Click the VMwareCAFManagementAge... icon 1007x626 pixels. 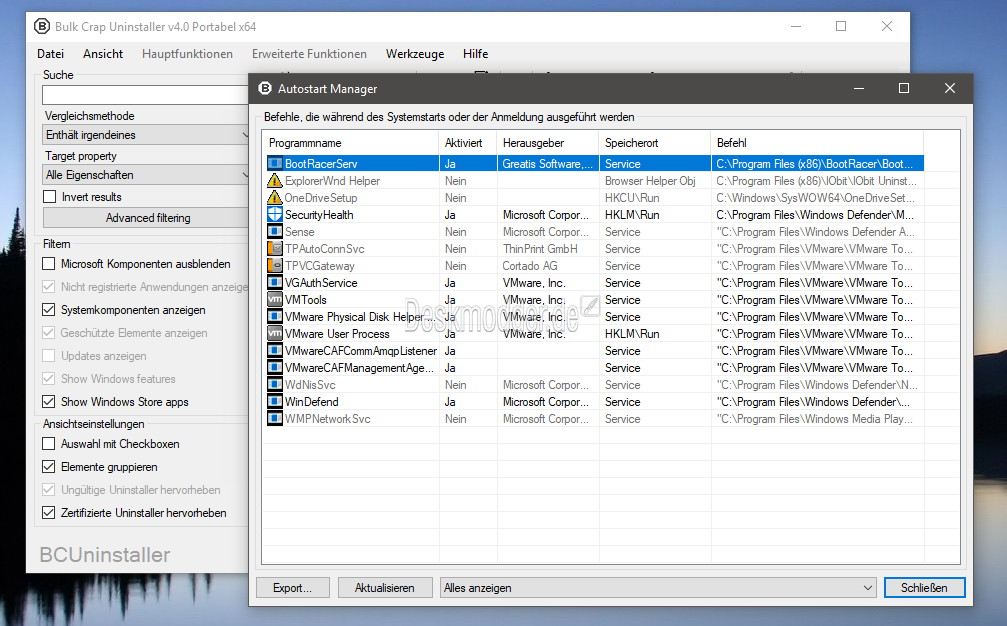pyautogui.click(x=275, y=368)
